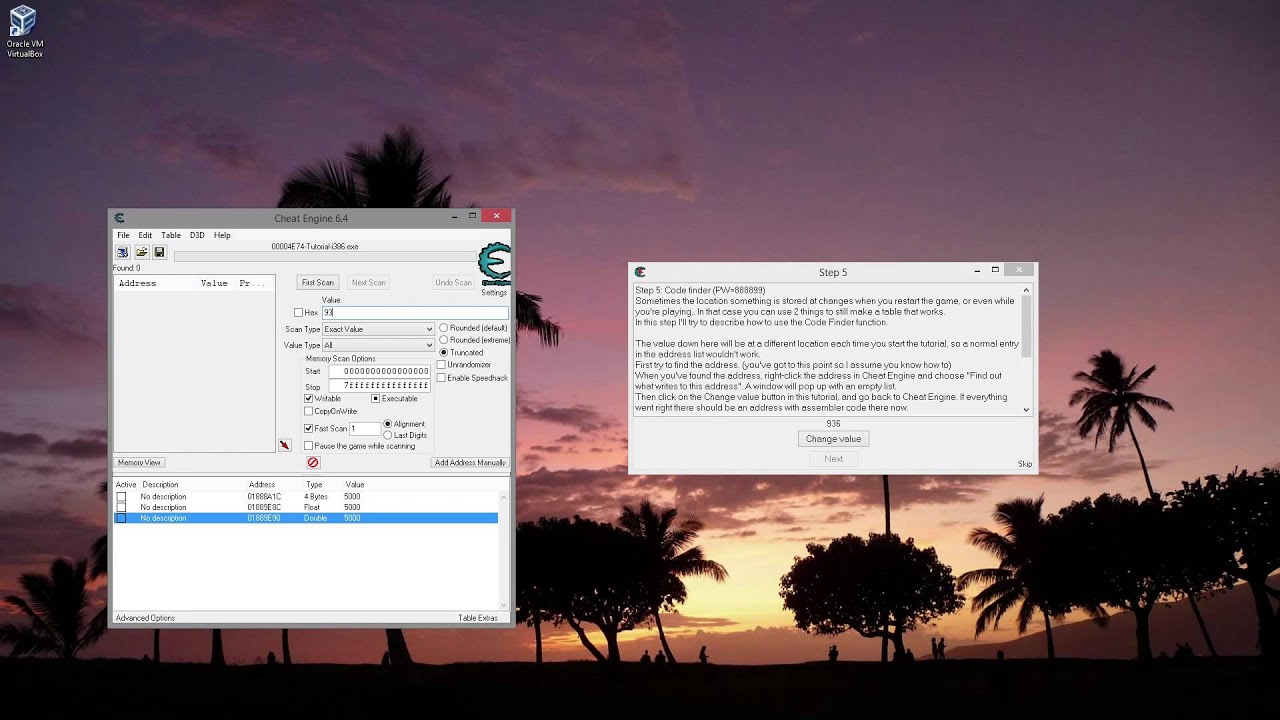1280x720 pixels.
Task: Click Step 5 text scrollbar down arrow
Action: [1026, 409]
